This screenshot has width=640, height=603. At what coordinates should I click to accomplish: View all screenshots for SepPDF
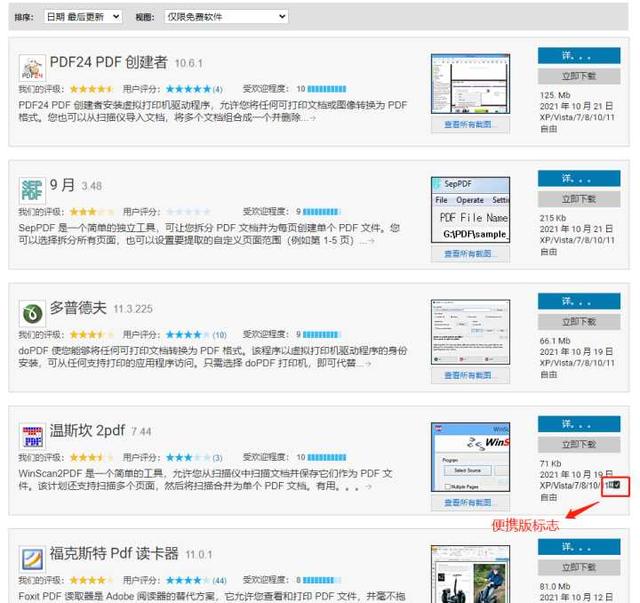click(471, 254)
